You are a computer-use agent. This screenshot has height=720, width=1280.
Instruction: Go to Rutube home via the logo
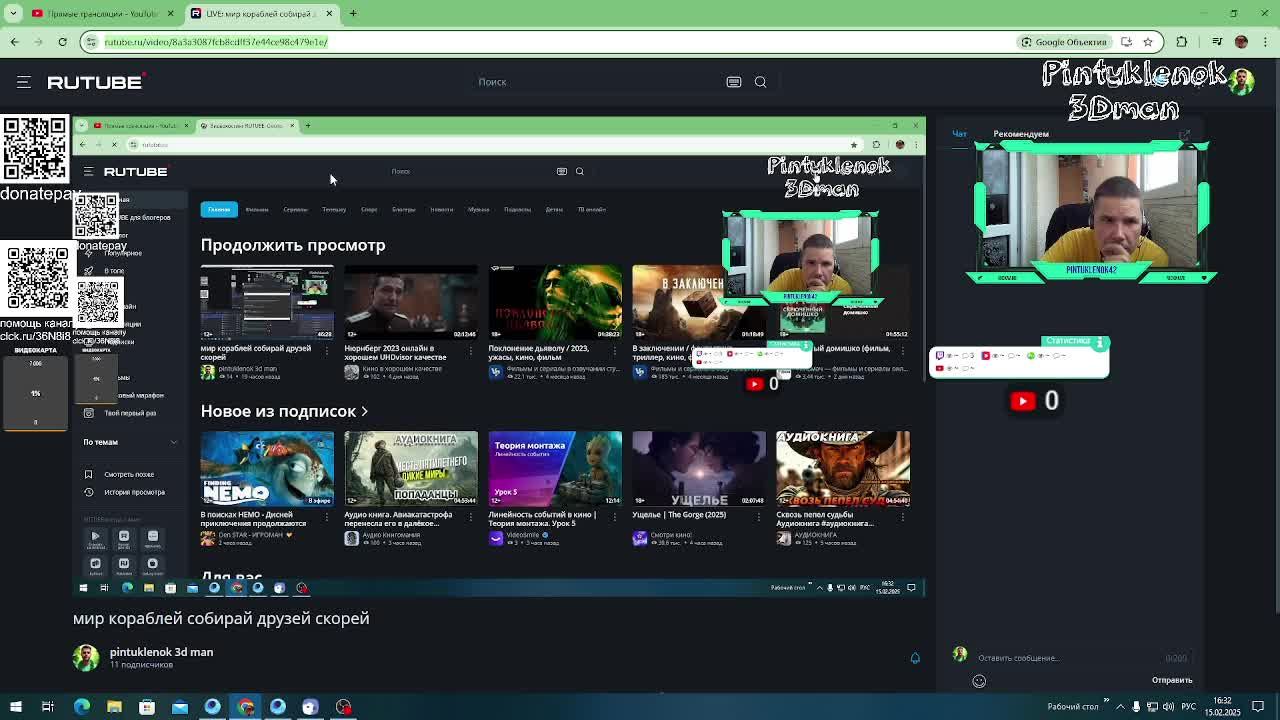[x=96, y=82]
